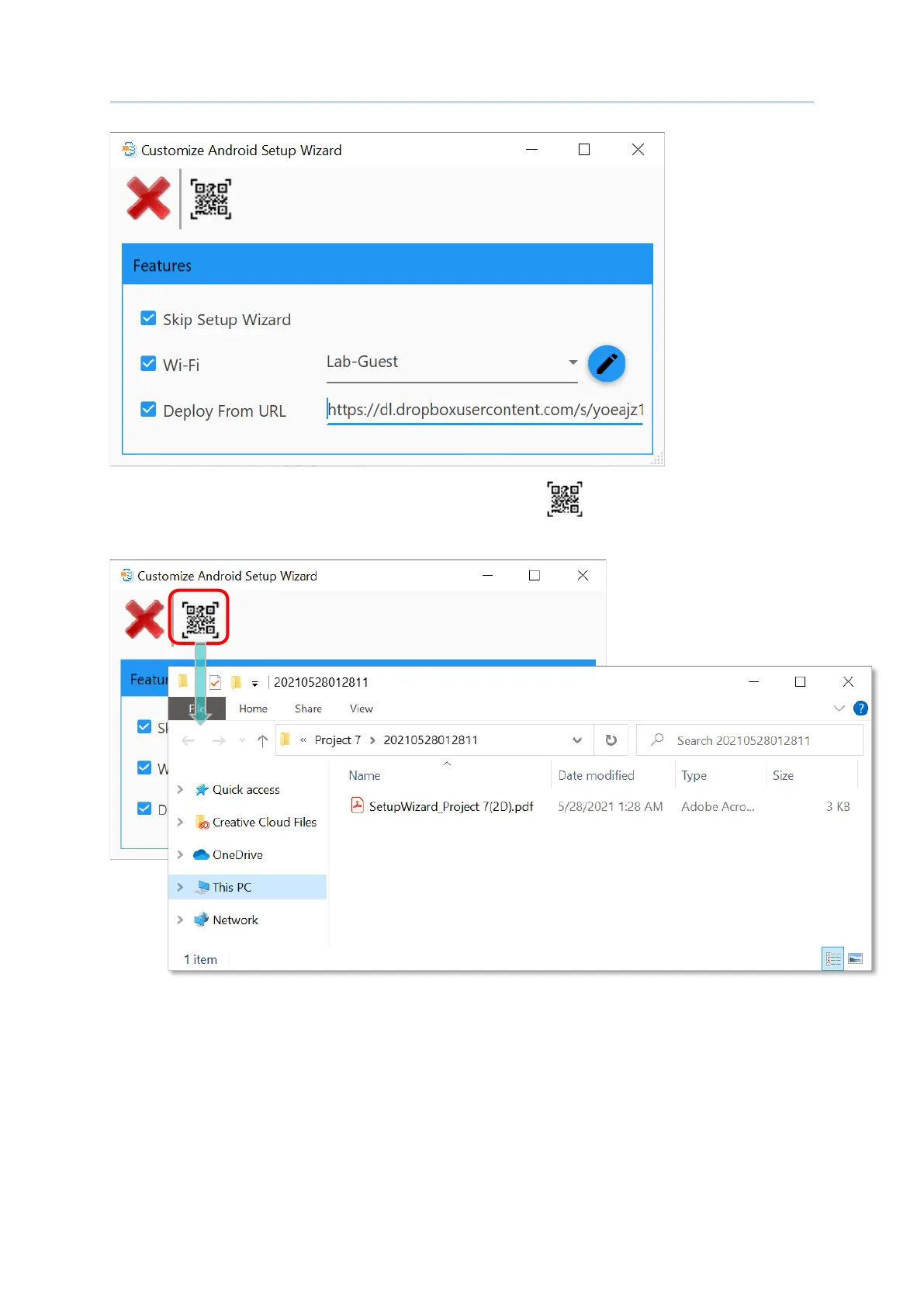
Task: Open the Quick Access Toolbar customize dropdown
Action: (x=254, y=684)
